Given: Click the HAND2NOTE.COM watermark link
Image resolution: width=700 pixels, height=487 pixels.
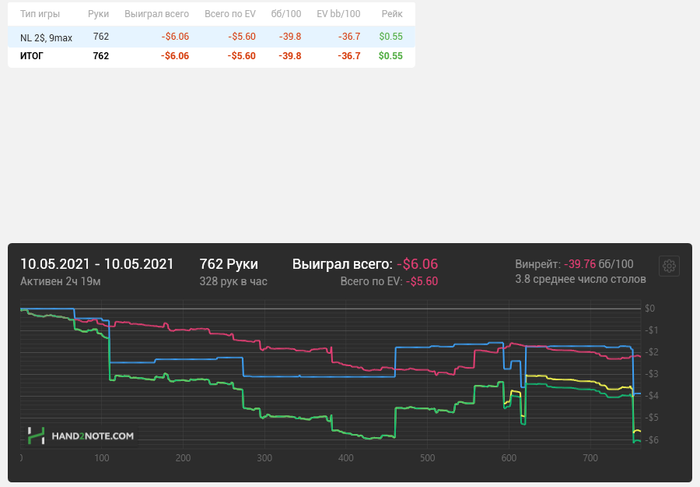Looking at the screenshot, I should [92, 436].
